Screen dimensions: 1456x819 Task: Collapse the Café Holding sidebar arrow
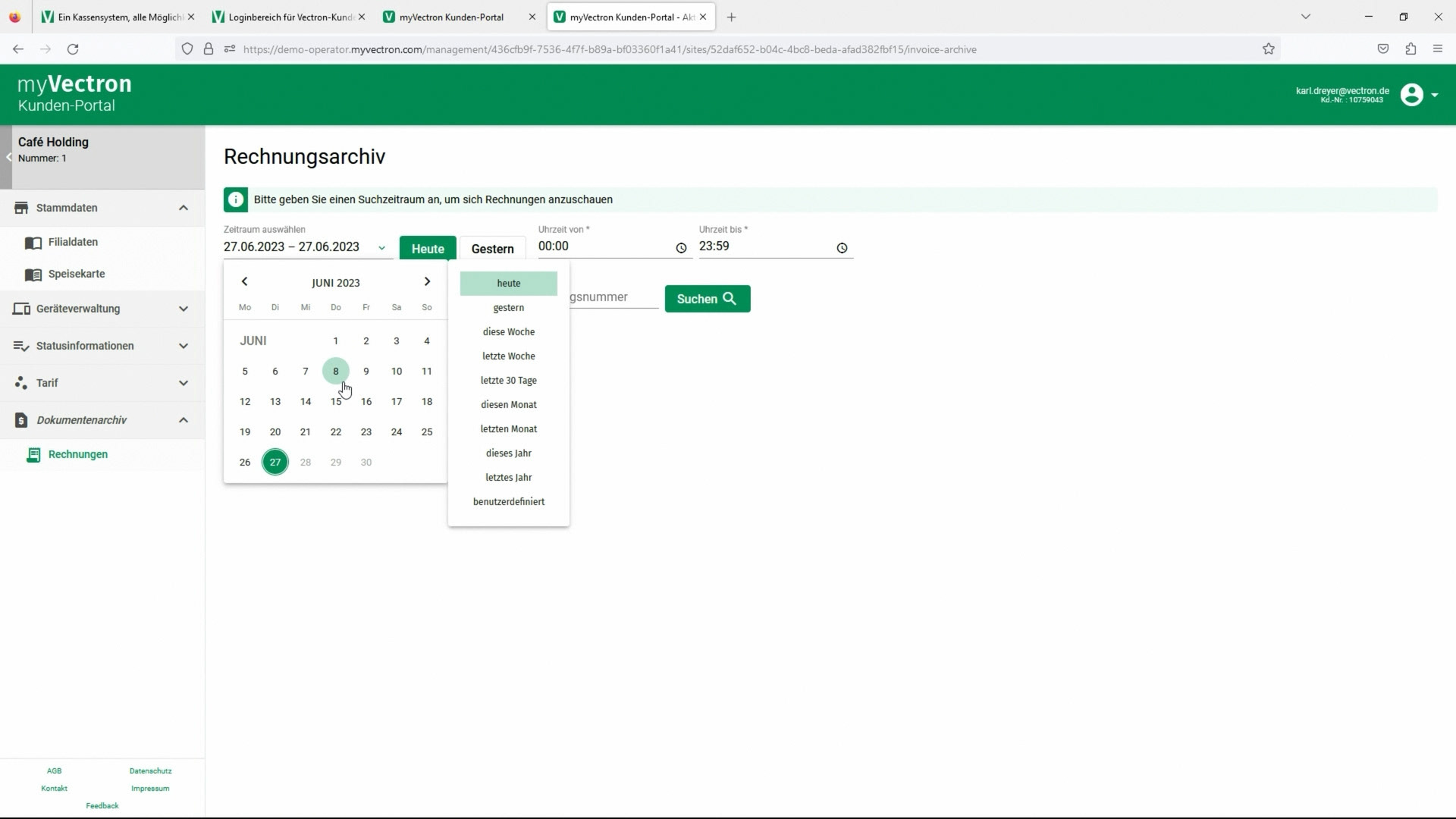(x=8, y=157)
